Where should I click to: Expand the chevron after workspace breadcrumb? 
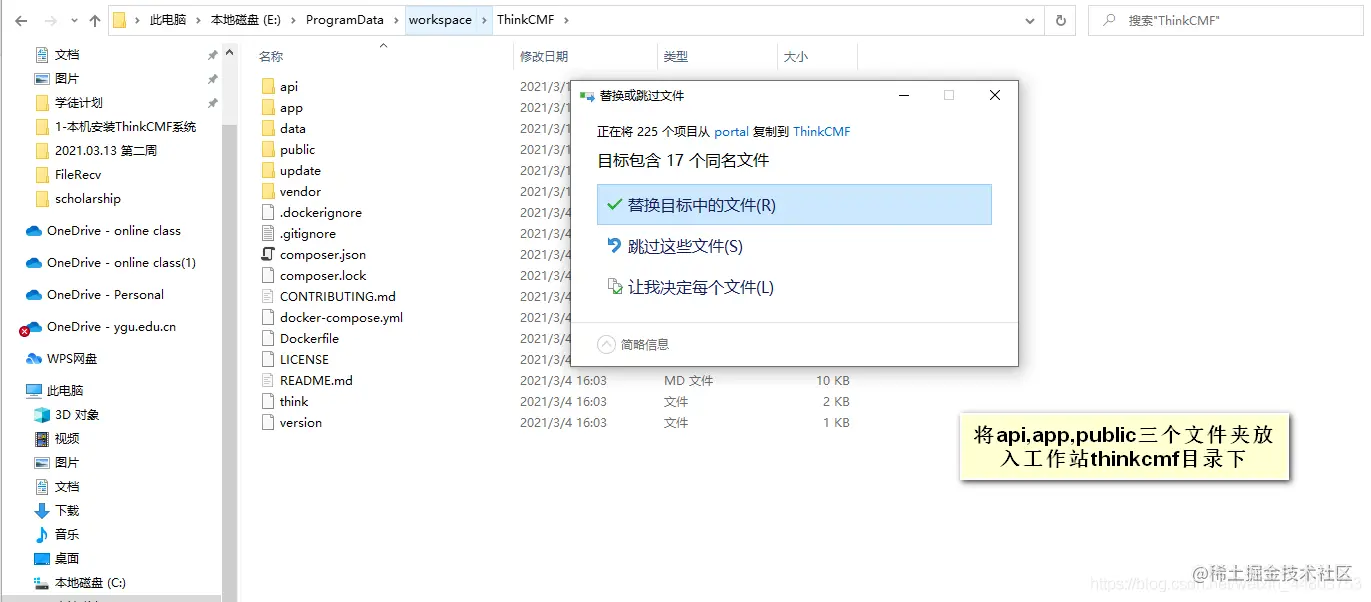[x=485, y=20]
